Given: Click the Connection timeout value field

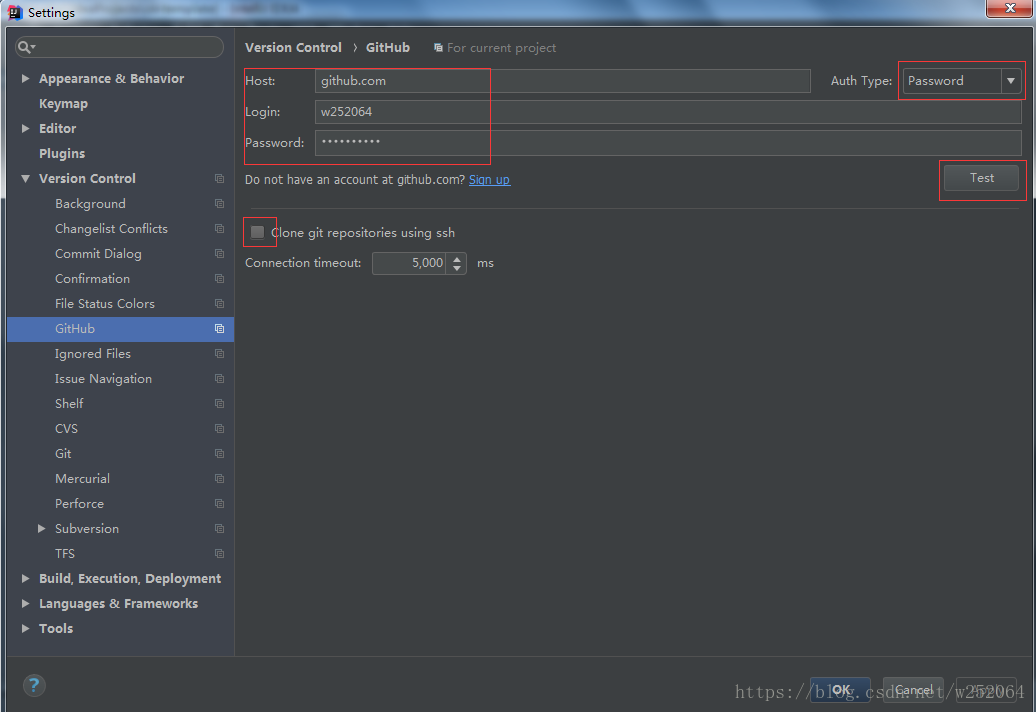Looking at the screenshot, I should 409,263.
